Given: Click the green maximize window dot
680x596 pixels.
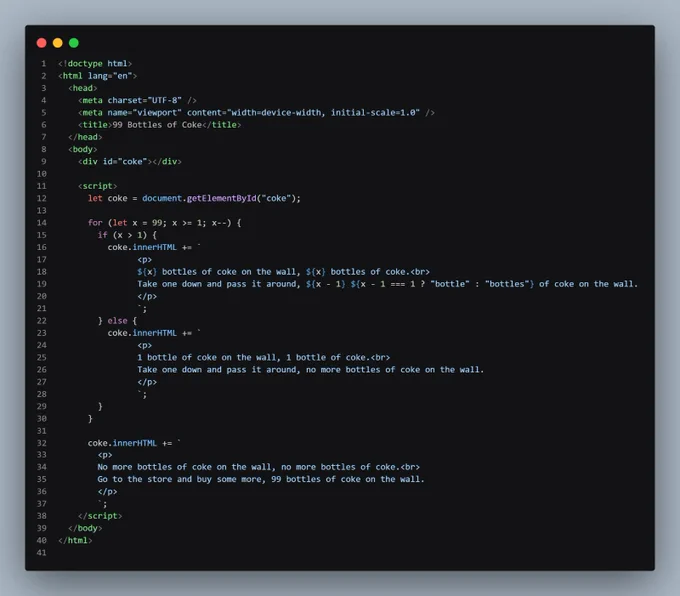Looking at the screenshot, I should [x=74, y=43].
